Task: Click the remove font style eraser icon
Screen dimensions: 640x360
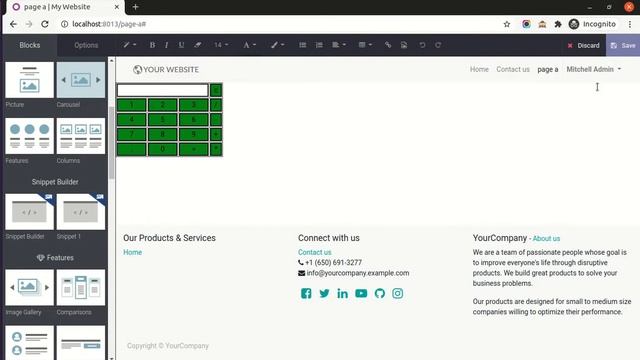Action: pyautogui.click(x=198, y=45)
